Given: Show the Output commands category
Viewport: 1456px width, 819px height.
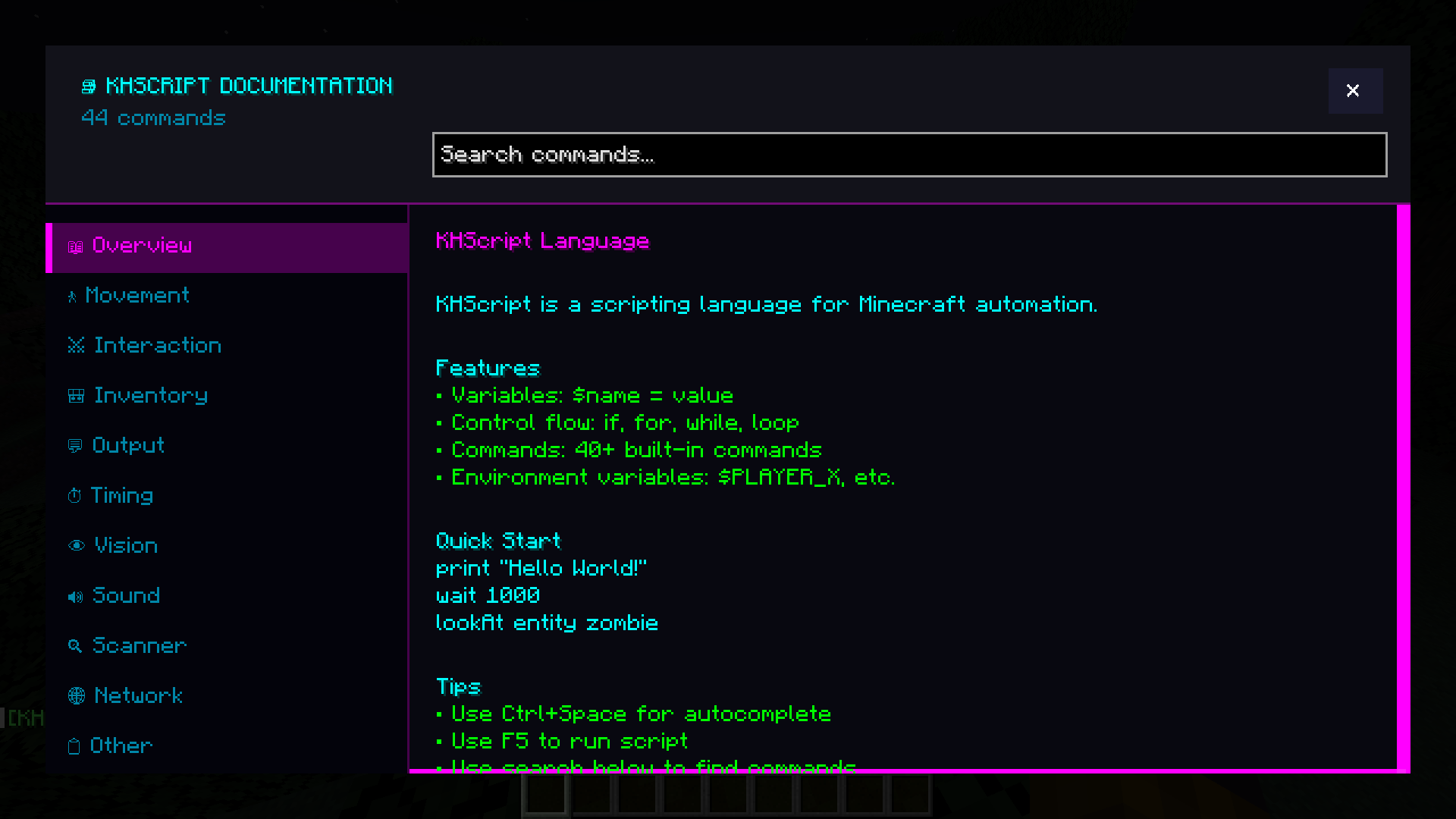Looking at the screenshot, I should coord(227,447).
